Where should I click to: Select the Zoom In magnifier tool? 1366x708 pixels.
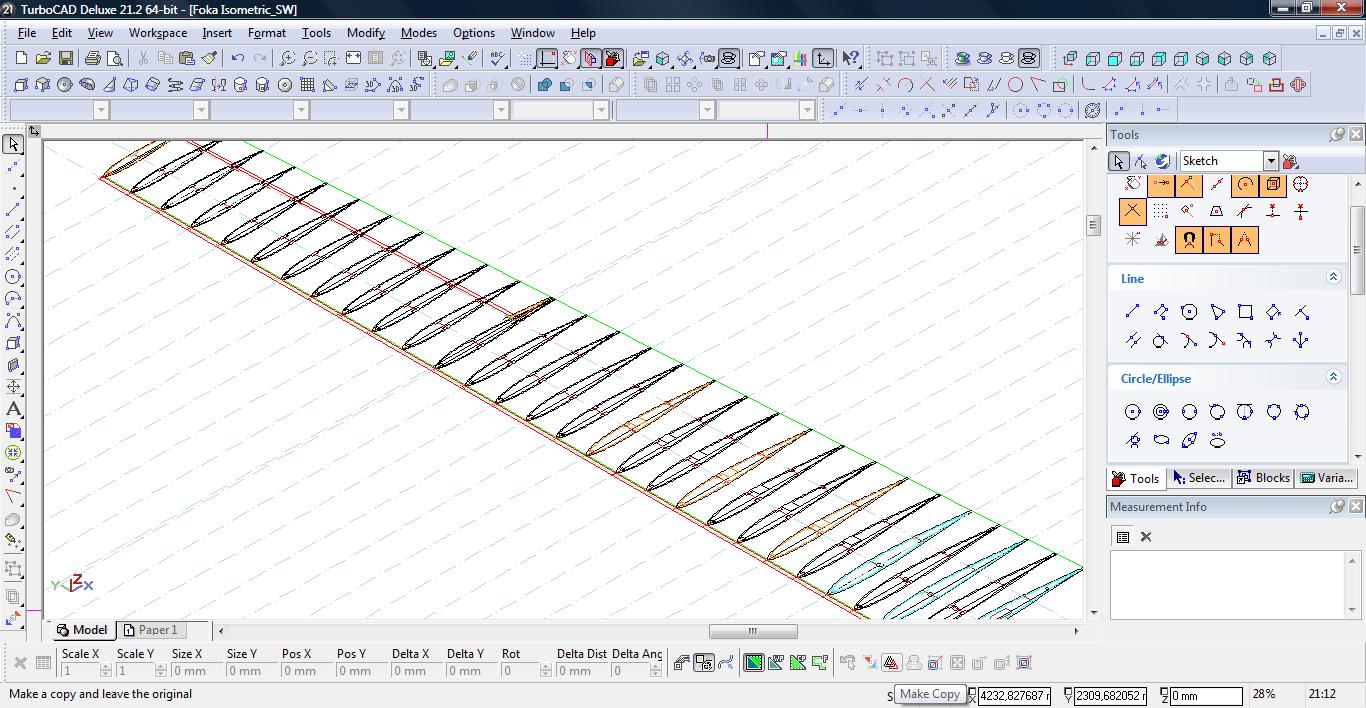point(287,59)
